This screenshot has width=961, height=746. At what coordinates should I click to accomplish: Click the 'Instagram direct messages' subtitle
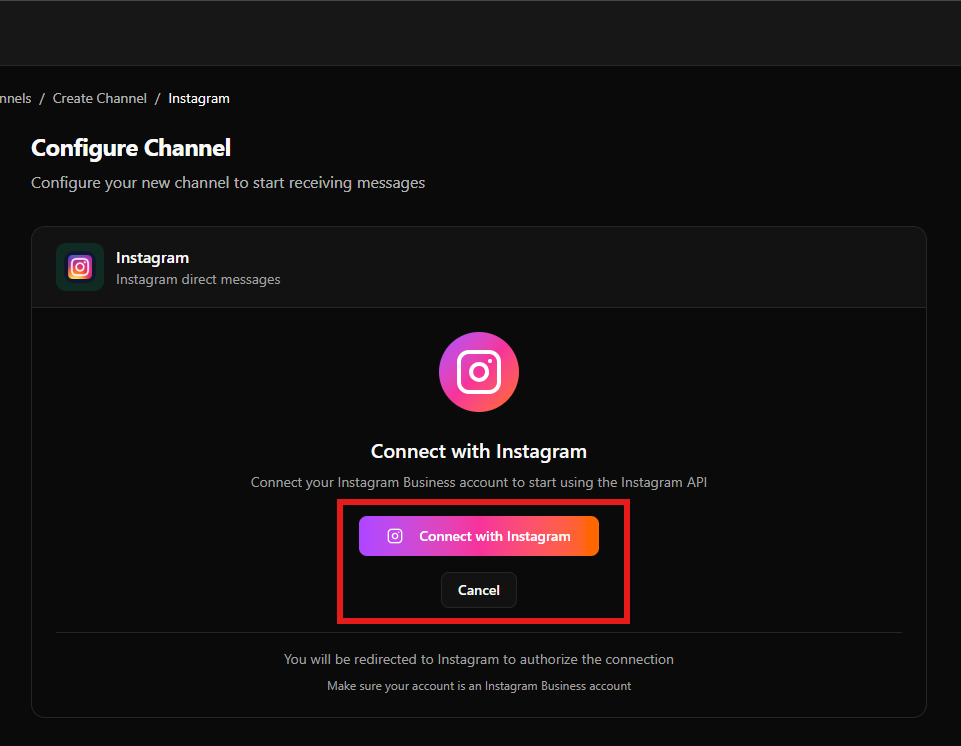198,280
